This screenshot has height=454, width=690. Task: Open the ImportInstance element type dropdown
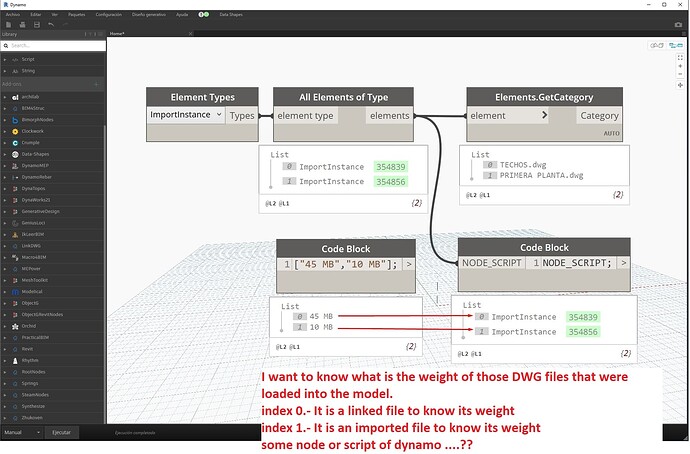pyautogui.click(x=186, y=115)
